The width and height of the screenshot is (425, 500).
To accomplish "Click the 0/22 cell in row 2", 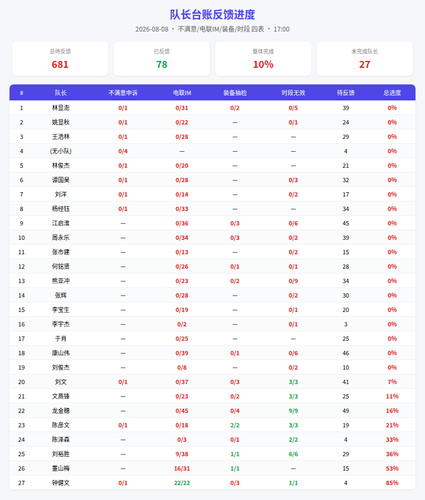I will click(x=182, y=122).
